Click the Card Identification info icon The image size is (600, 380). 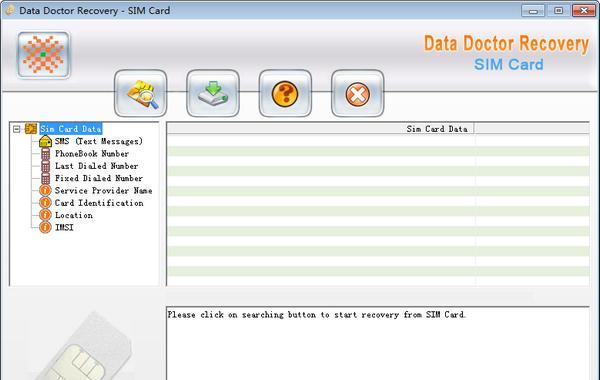[x=45, y=202]
